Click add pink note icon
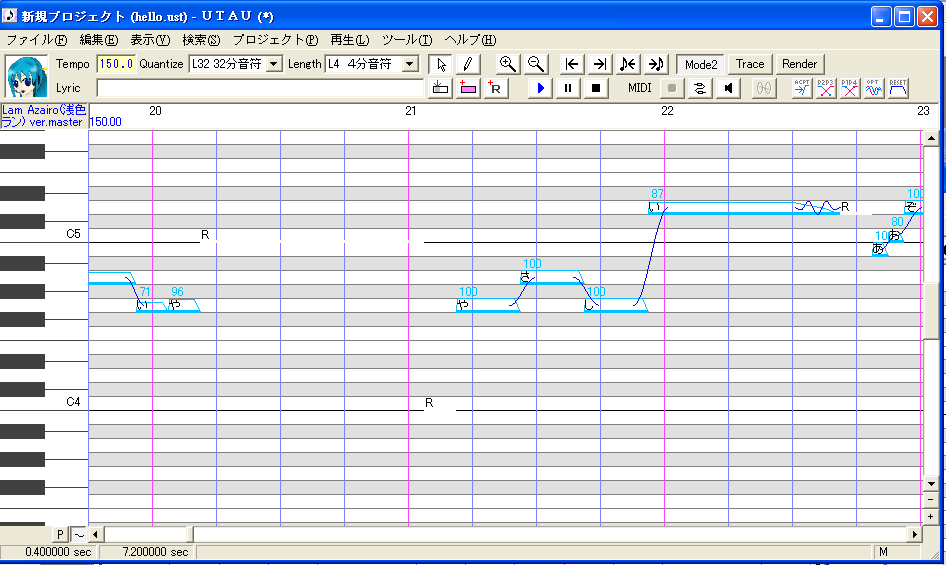Image resolution: width=946 pixels, height=565 pixels. coord(468,88)
